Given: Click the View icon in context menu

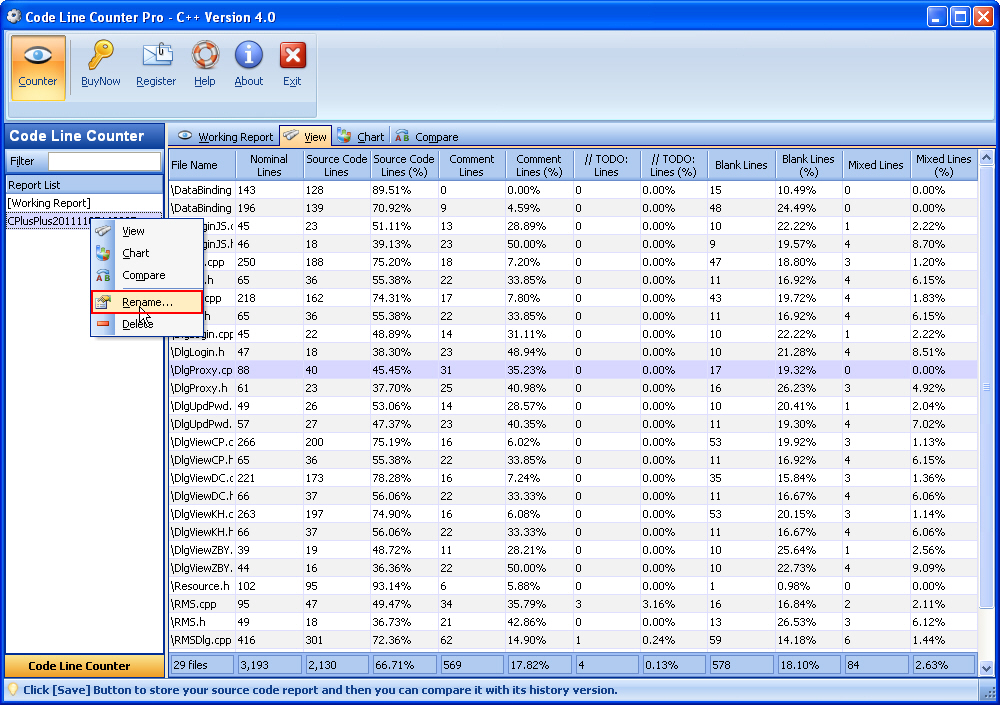Looking at the screenshot, I should point(103,231).
